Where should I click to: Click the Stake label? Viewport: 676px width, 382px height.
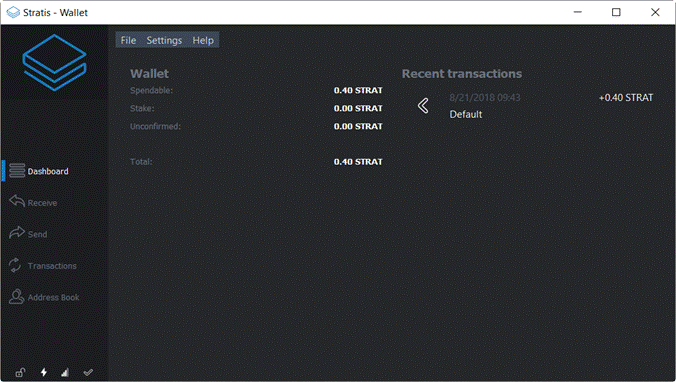pos(142,108)
